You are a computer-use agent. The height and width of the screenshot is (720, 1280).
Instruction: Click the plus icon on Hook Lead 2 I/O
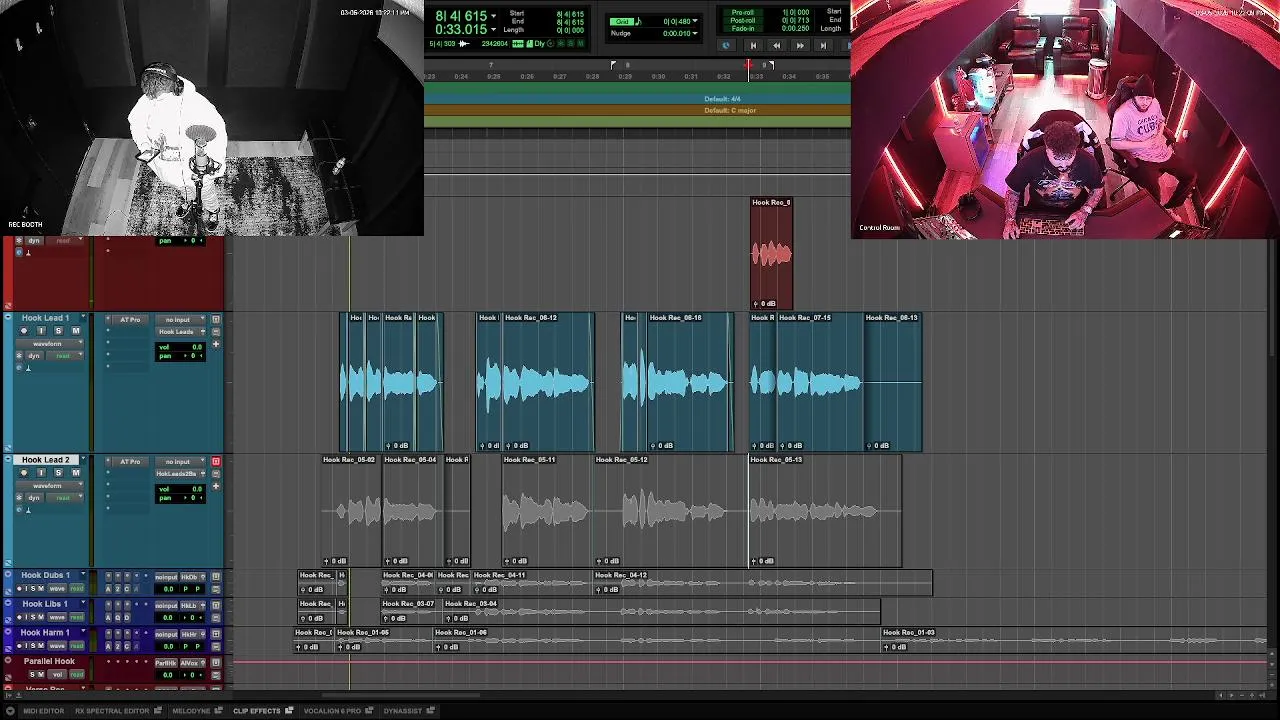pos(215,486)
